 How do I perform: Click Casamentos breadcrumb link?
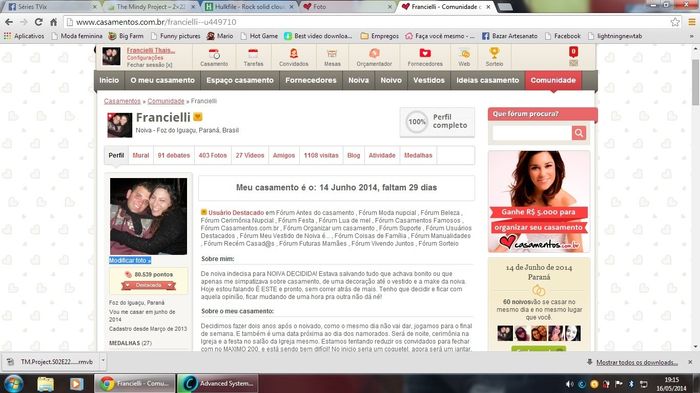point(122,101)
